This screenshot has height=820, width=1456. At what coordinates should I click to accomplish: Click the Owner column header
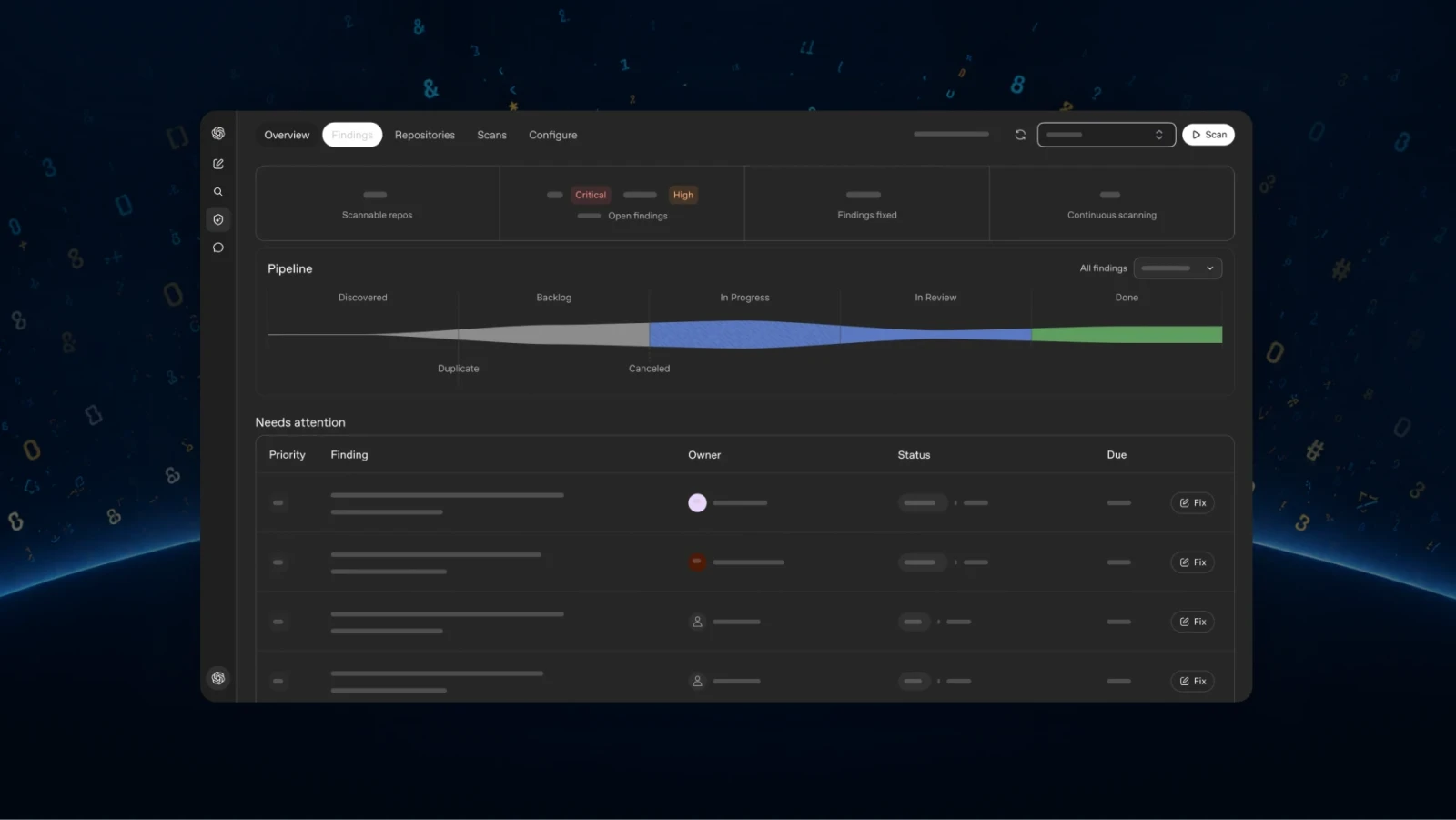point(704,455)
